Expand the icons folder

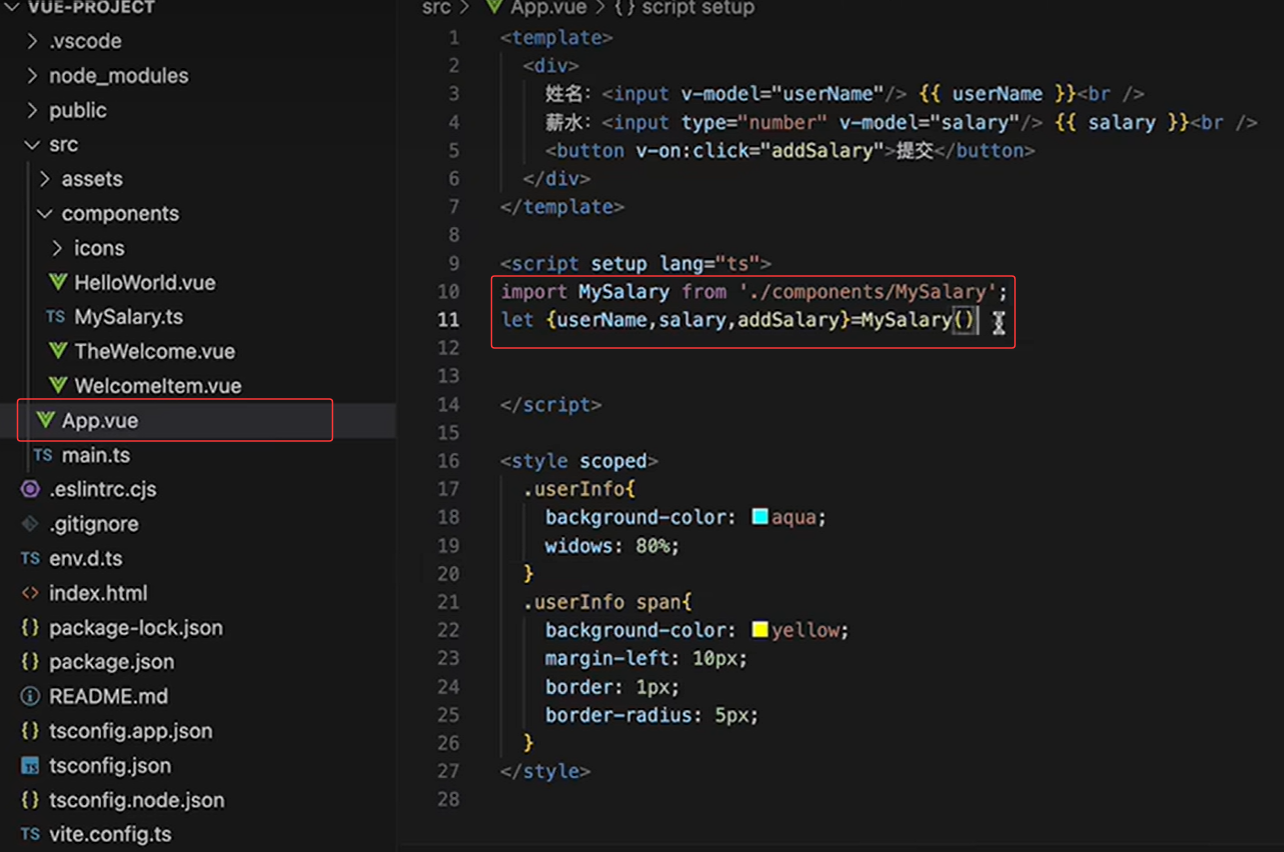tap(57, 248)
